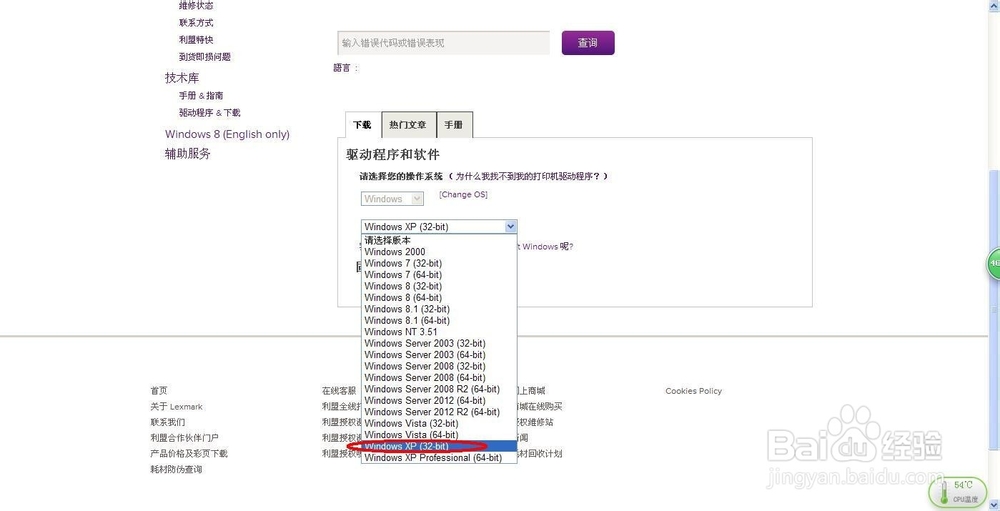
Task: Choose highlighted Windows XP (32-bit) option
Action: [439, 447]
